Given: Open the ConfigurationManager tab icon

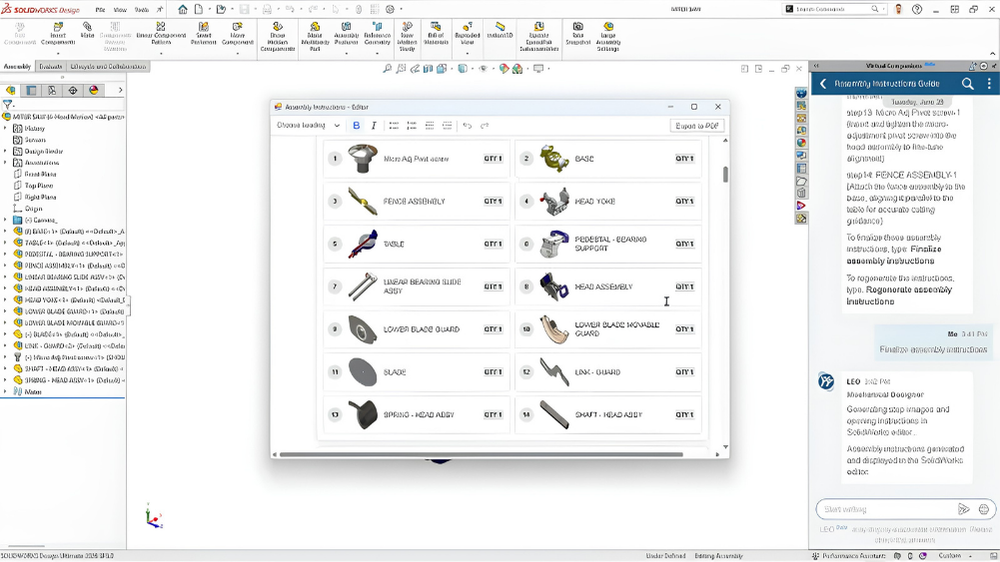Looking at the screenshot, I should pos(52,90).
